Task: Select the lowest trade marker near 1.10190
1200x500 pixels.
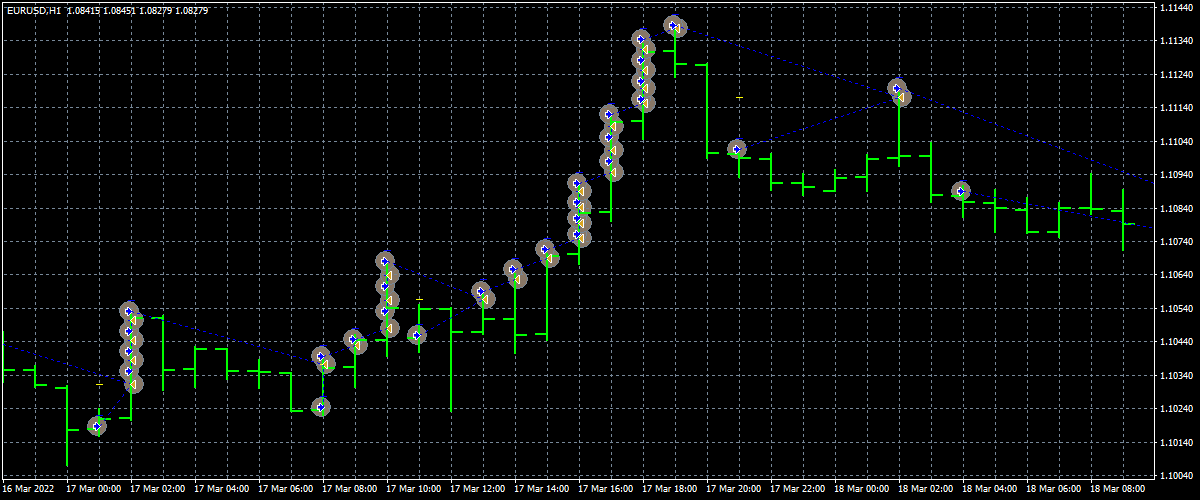Action: click(97, 426)
